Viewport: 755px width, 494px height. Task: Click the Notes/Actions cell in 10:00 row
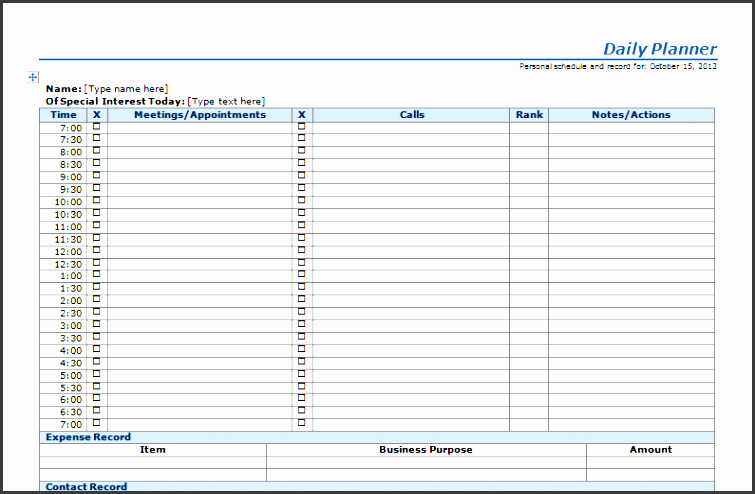631,202
